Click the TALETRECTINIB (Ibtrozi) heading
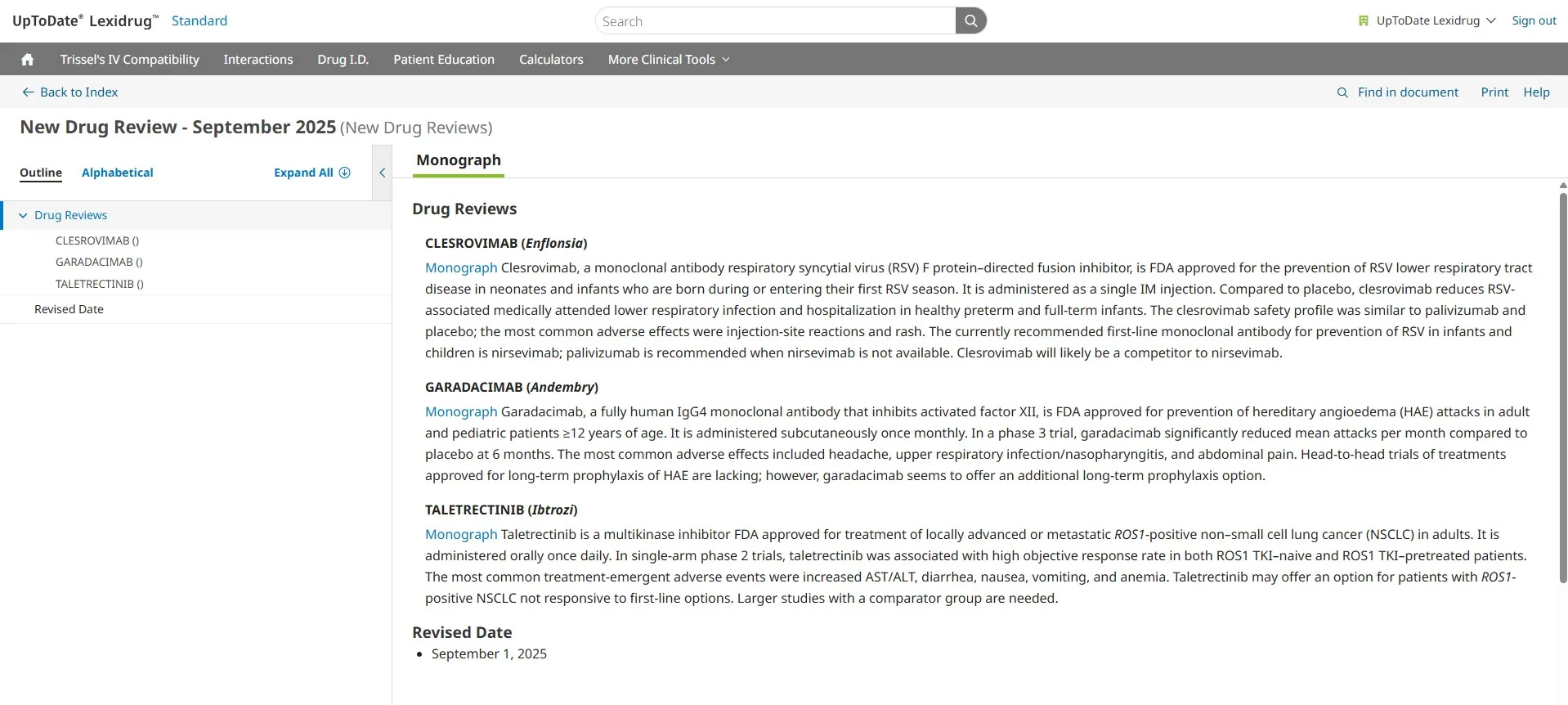The height and width of the screenshot is (705, 1568). [x=501, y=510]
